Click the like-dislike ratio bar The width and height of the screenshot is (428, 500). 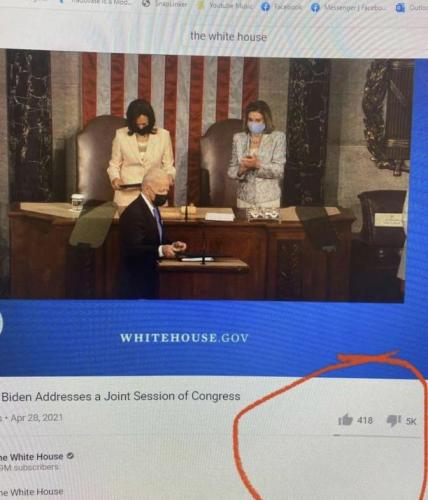click(376, 435)
